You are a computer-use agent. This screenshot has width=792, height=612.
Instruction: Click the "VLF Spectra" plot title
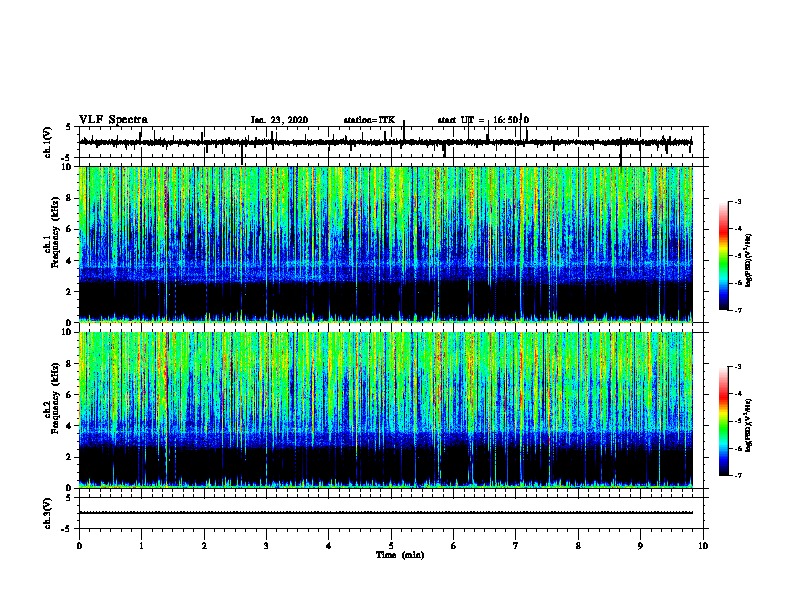113,120
